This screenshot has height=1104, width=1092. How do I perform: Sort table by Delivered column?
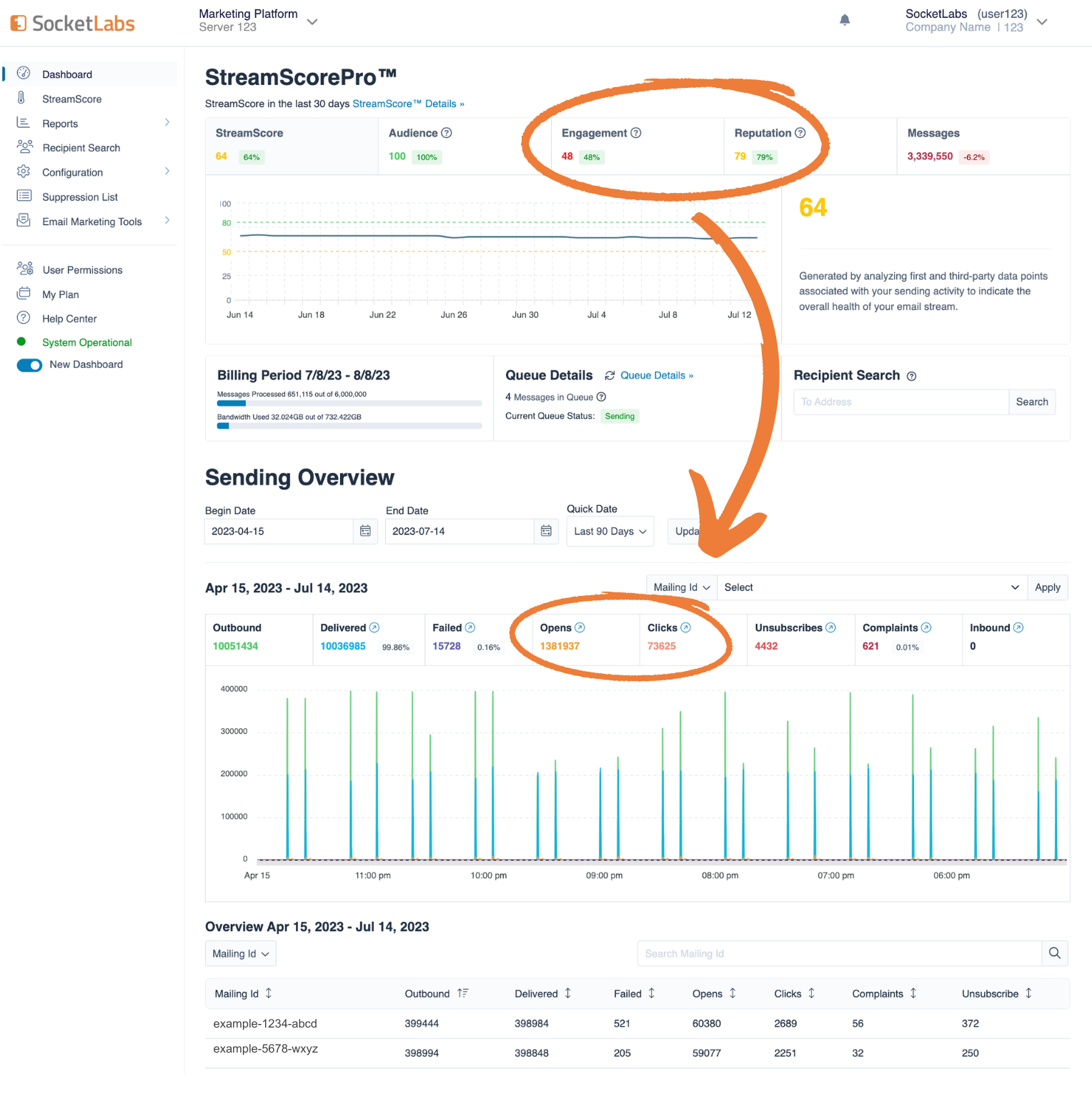(568, 993)
